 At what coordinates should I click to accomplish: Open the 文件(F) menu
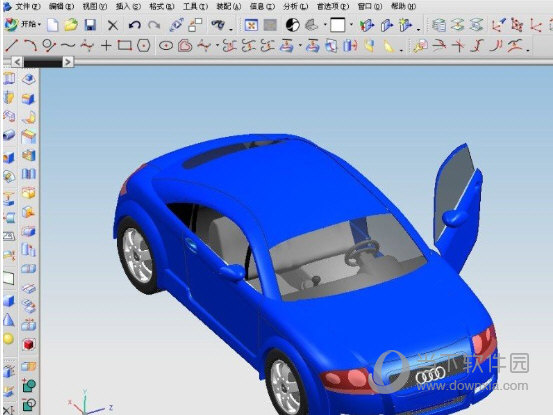pos(28,6)
